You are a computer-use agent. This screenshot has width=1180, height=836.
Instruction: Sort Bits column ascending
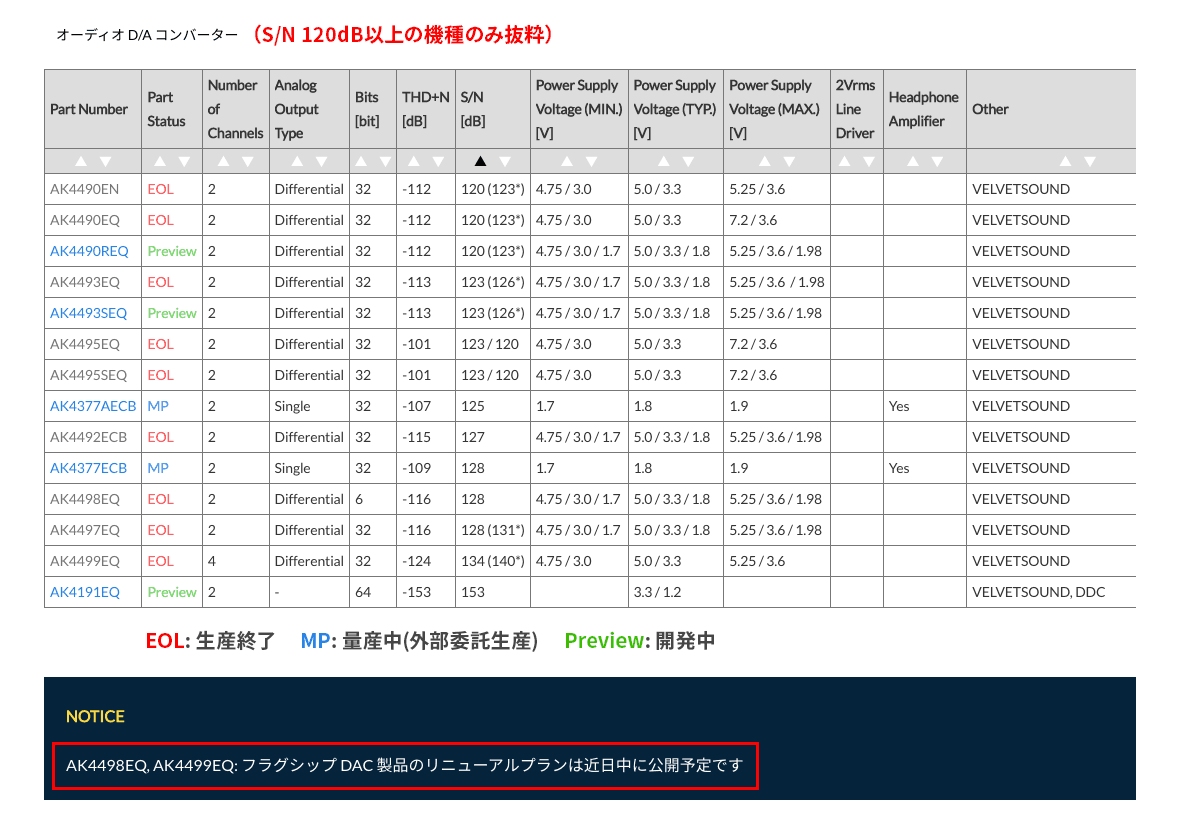pyautogui.click(x=361, y=161)
